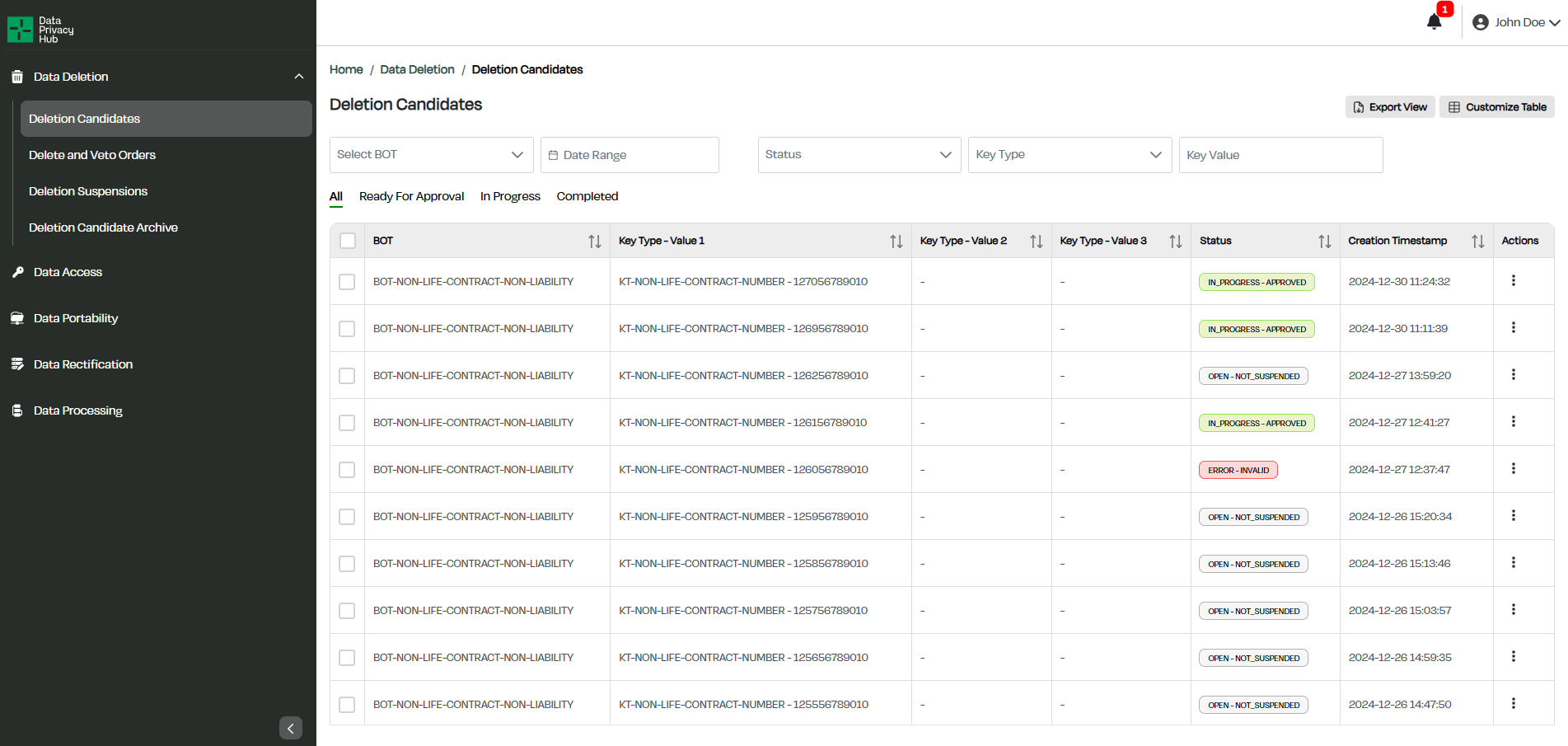
Task: Open actions menu for the ERROR - INVALID row
Action: tap(1513, 469)
